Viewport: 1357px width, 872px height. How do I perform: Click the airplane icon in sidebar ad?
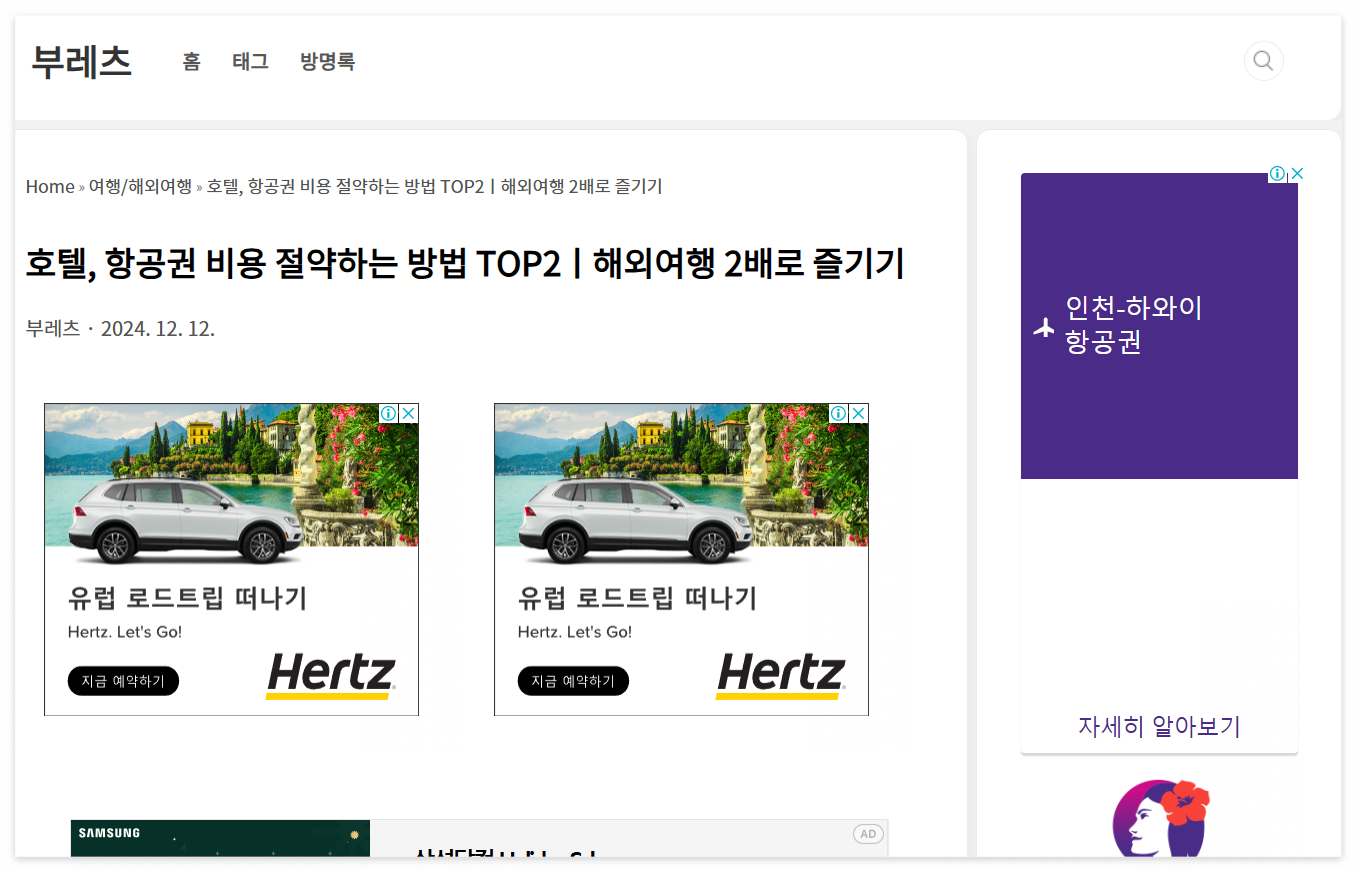coord(1044,326)
